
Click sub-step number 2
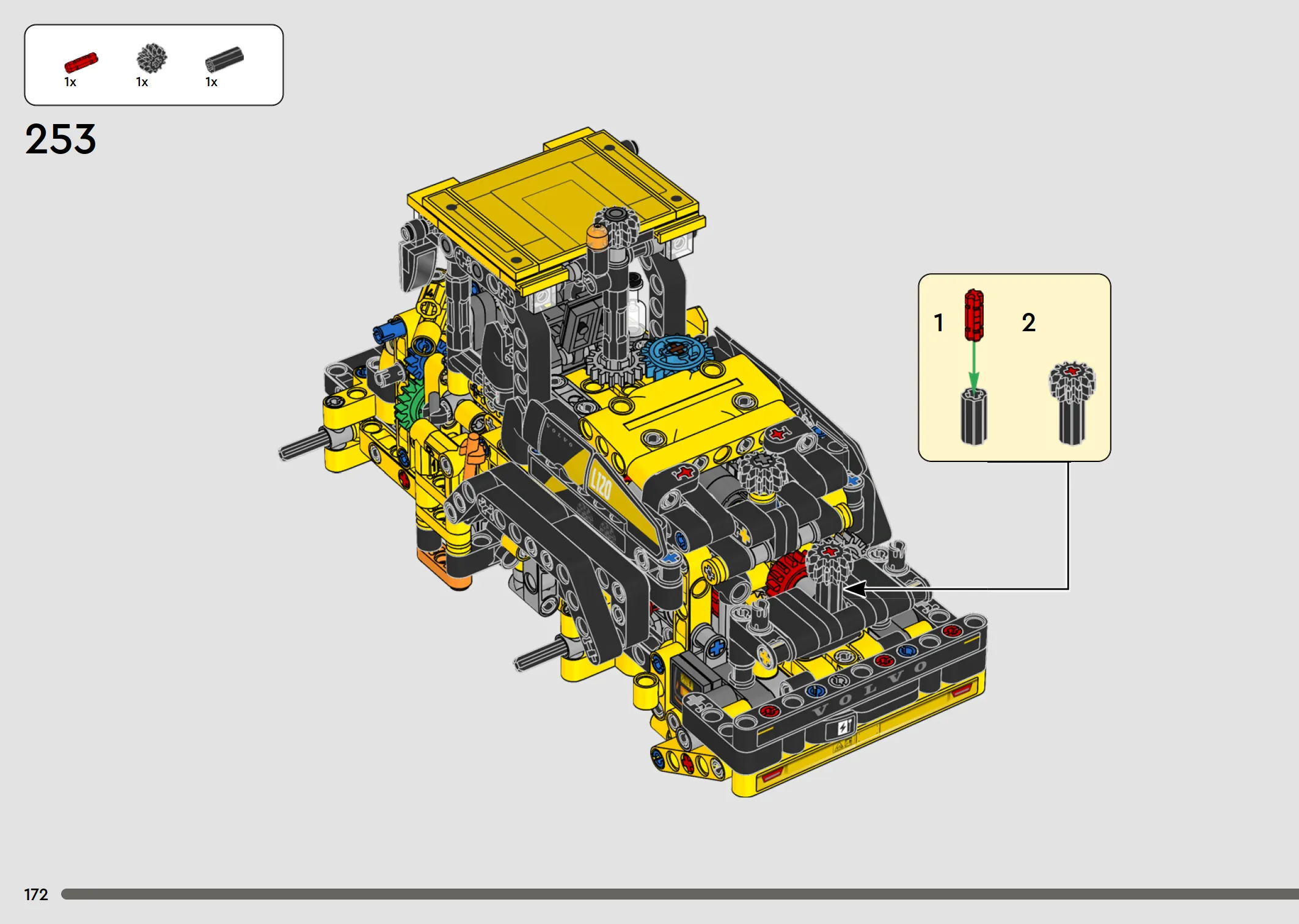coord(1029,323)
